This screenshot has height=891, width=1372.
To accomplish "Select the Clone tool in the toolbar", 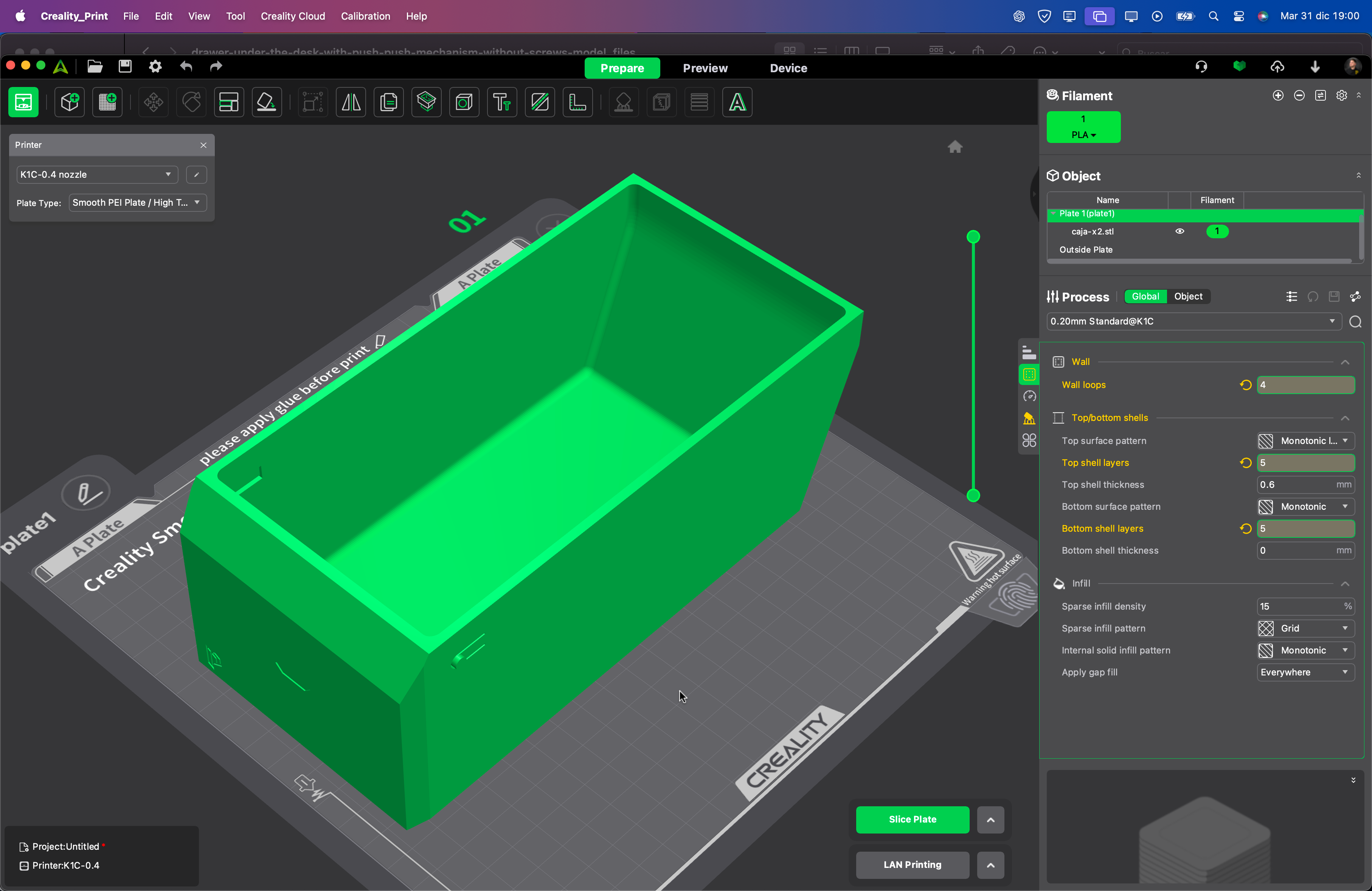I will tap(388, 102).
